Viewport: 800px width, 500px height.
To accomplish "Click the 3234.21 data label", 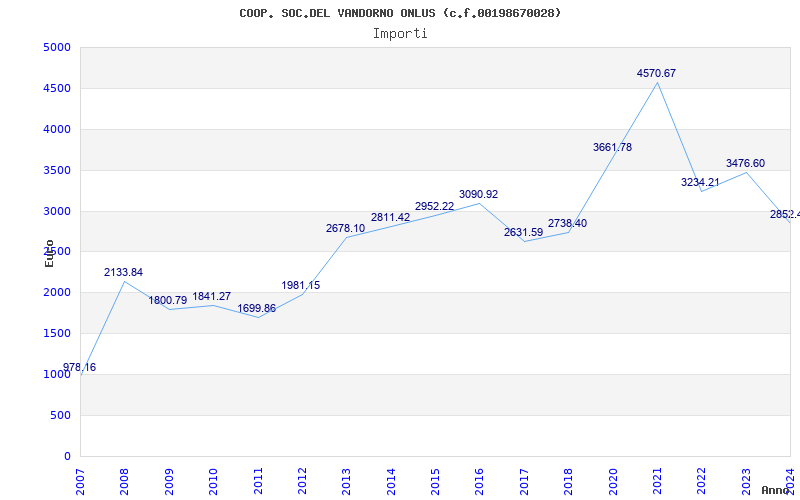I will tap(701, 182).
